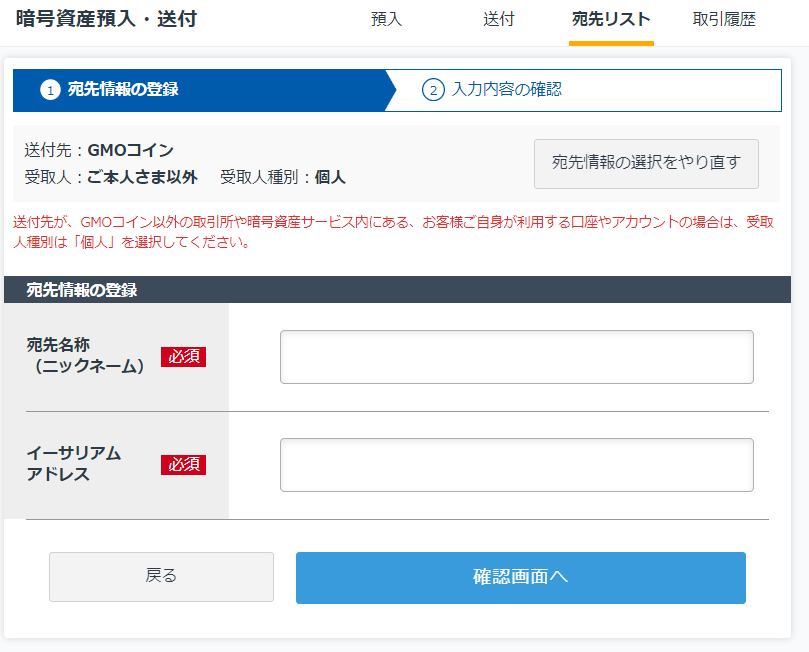Viewport: 809px width, 652px height.
Task: Switch to the 送付 tab
Action: pos(498,19)
